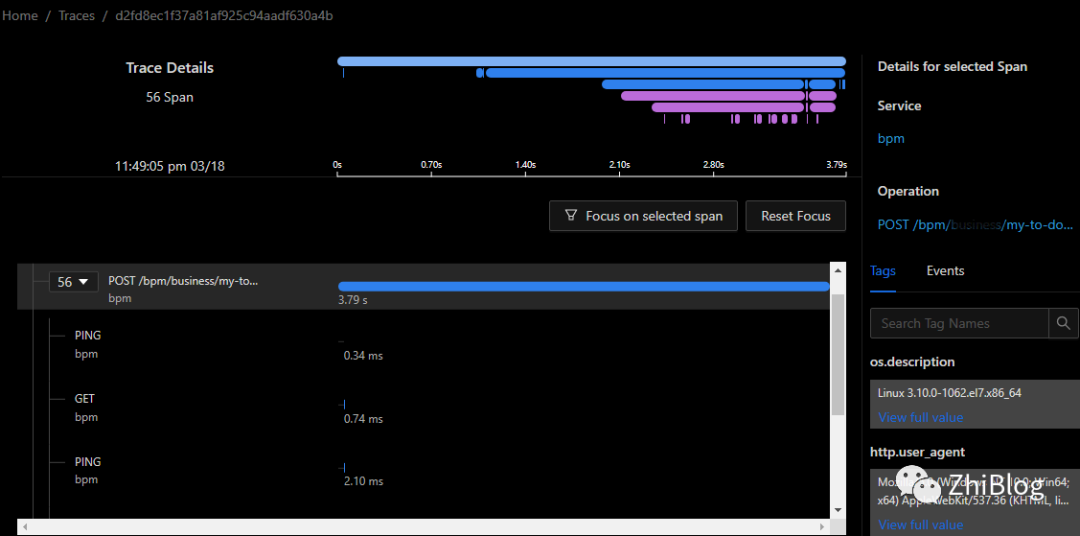Image resolution: width=1080 pixels, height=536 pixels.
Task: Select the PING span with 2.10 ms
Action: [x=423, y=471]
